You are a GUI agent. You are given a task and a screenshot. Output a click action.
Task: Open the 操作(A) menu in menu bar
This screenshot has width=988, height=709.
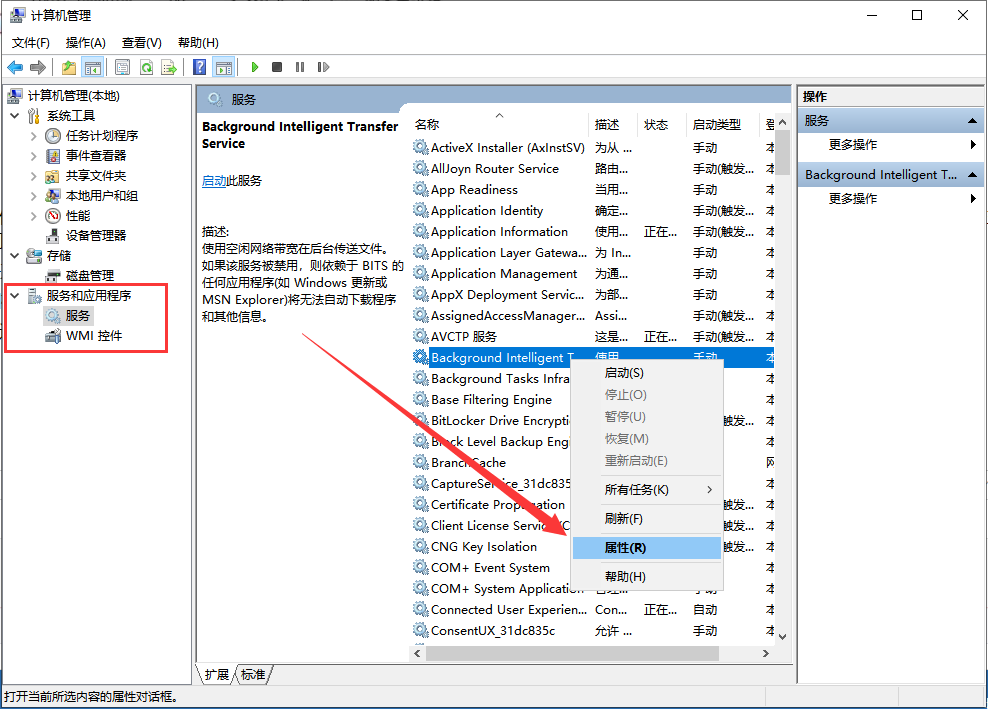85,42
